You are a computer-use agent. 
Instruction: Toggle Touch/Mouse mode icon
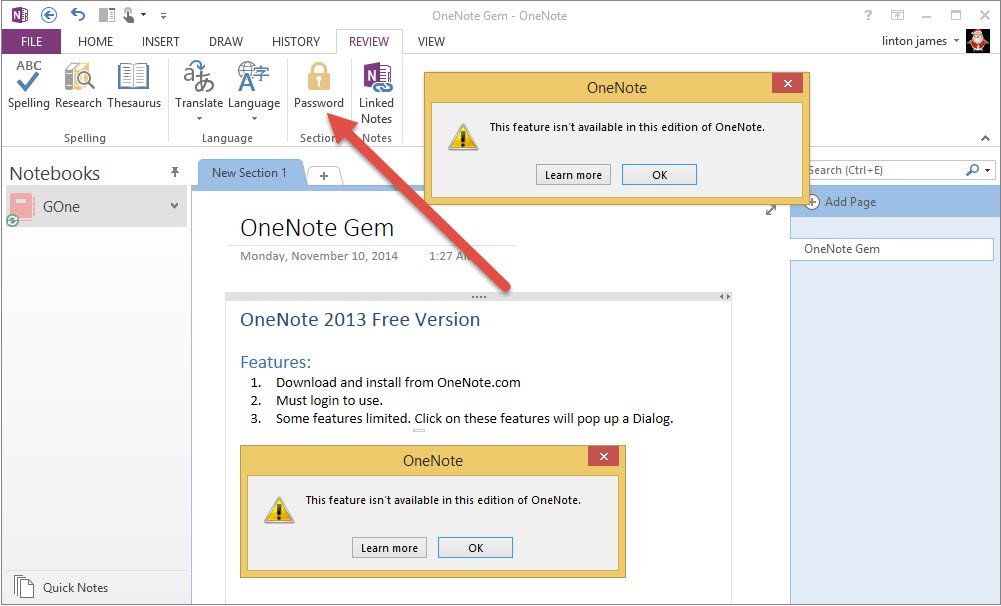[x=129, y=15]
